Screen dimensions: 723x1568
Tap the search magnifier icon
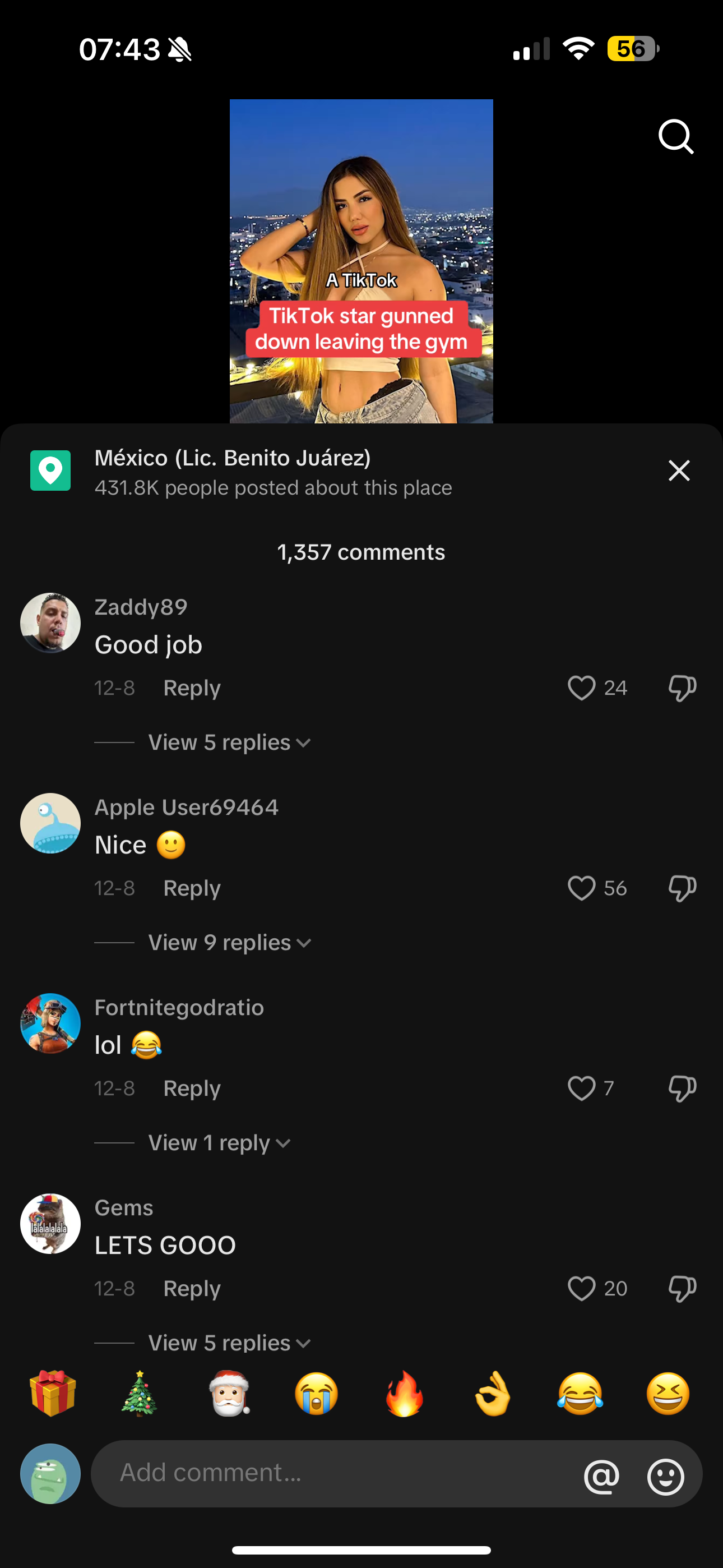click(x=676, y=136)
